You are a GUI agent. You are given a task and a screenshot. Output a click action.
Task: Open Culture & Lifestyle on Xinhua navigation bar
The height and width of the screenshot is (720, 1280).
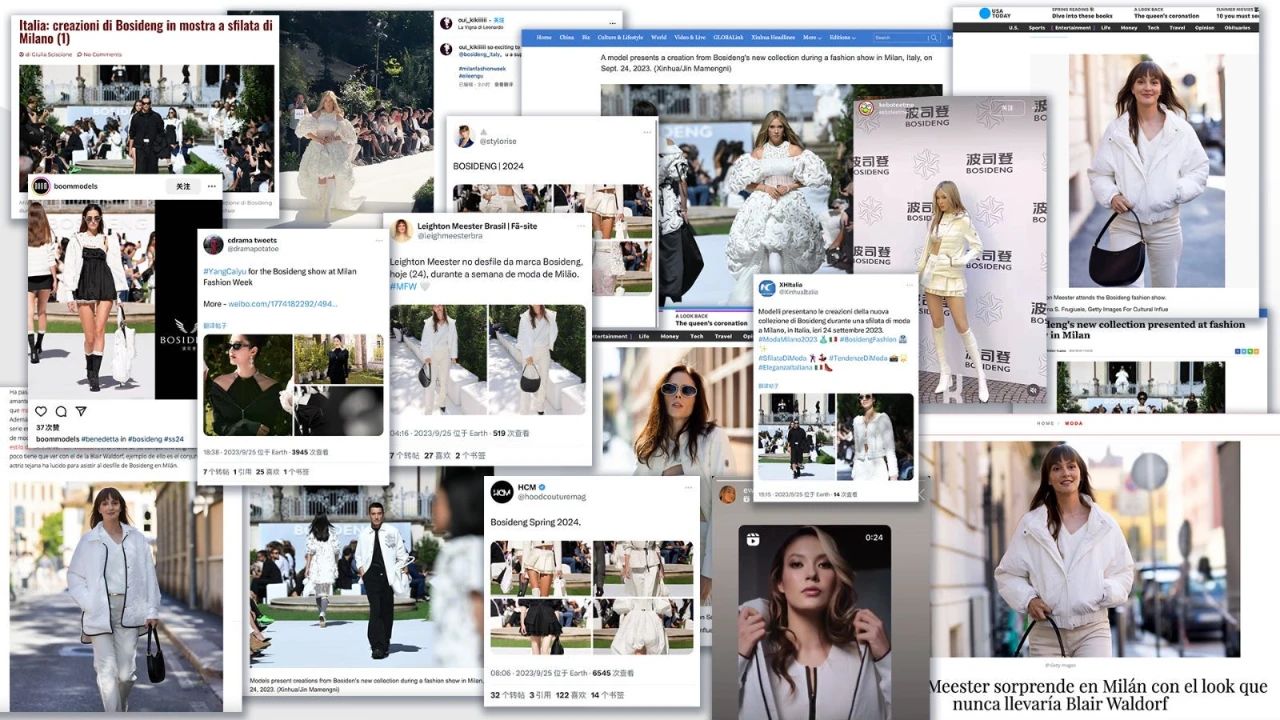tap(621, 37)
